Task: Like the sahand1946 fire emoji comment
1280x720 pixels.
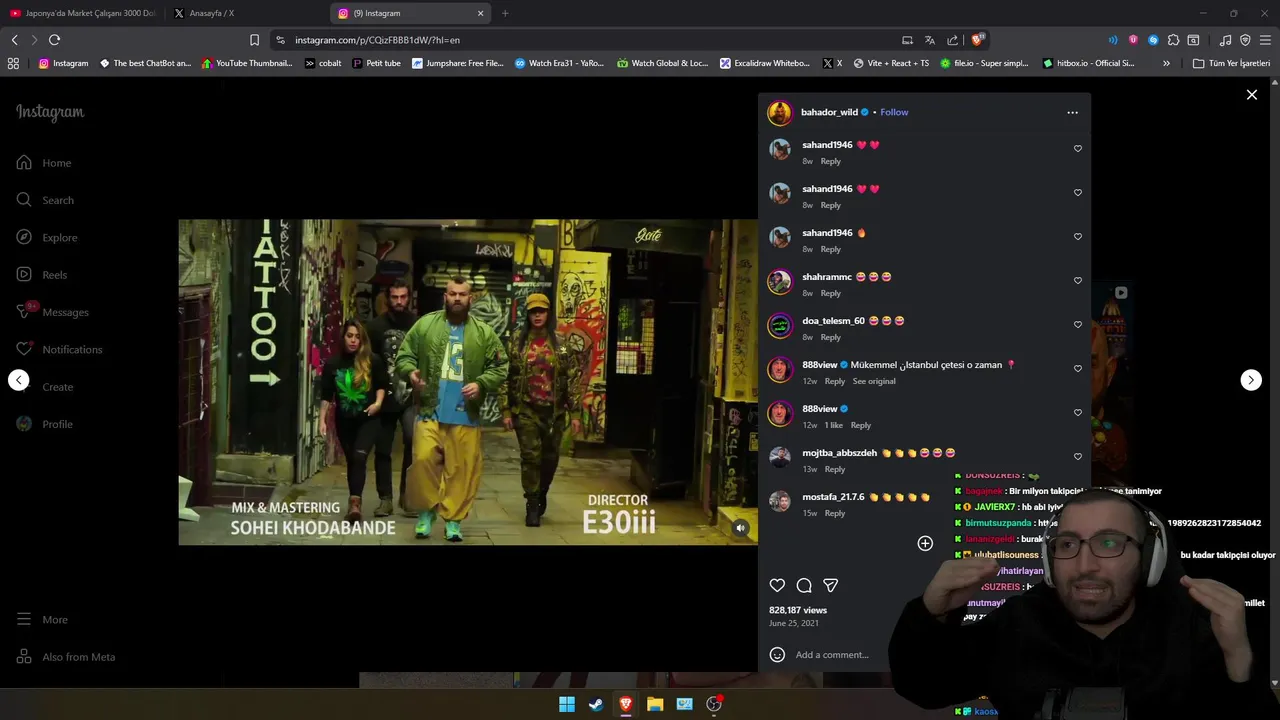Action: pos(1077,236)
